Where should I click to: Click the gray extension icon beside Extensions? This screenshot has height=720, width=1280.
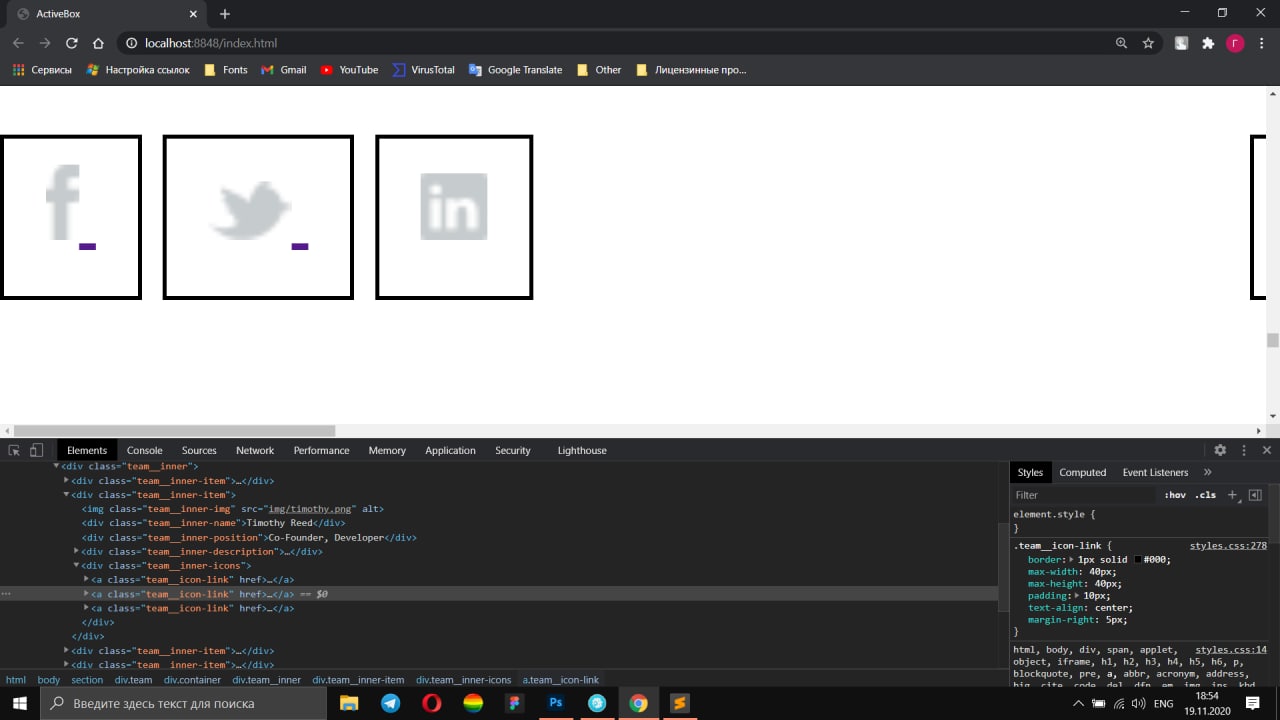point(1181,43)
